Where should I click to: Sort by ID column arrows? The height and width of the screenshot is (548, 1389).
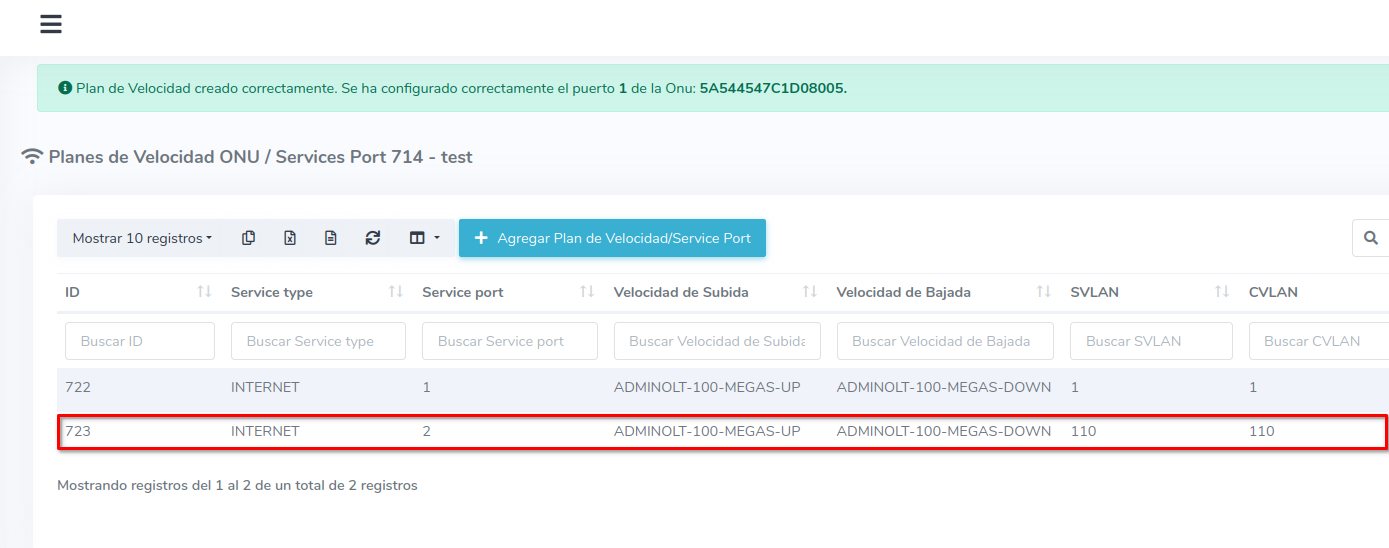[204, 292]
